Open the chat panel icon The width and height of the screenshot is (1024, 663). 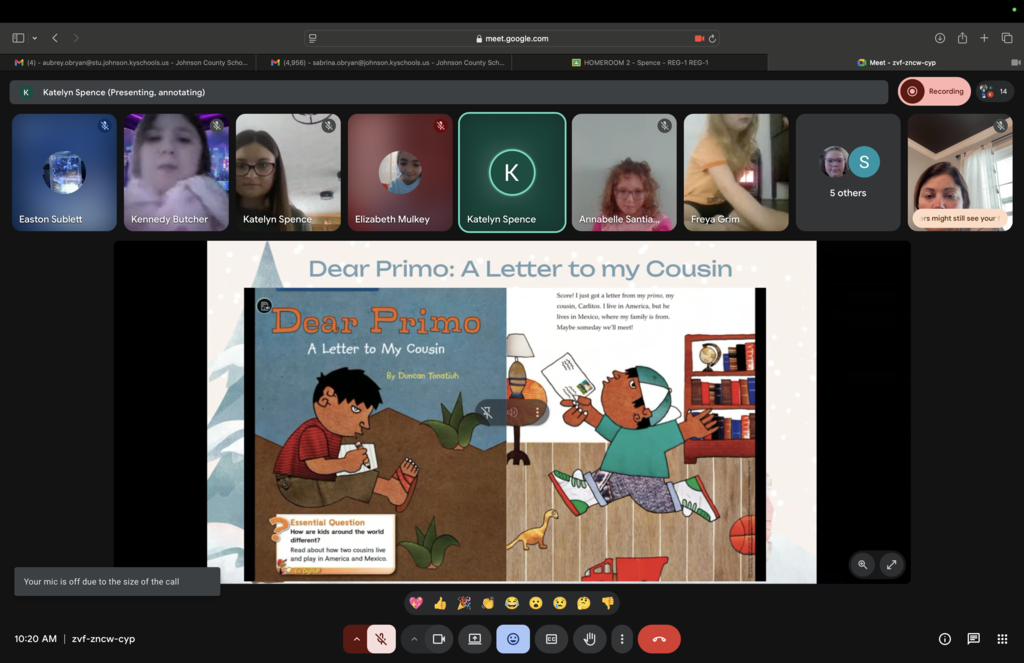pyautogui.click(x=973, y=639)
